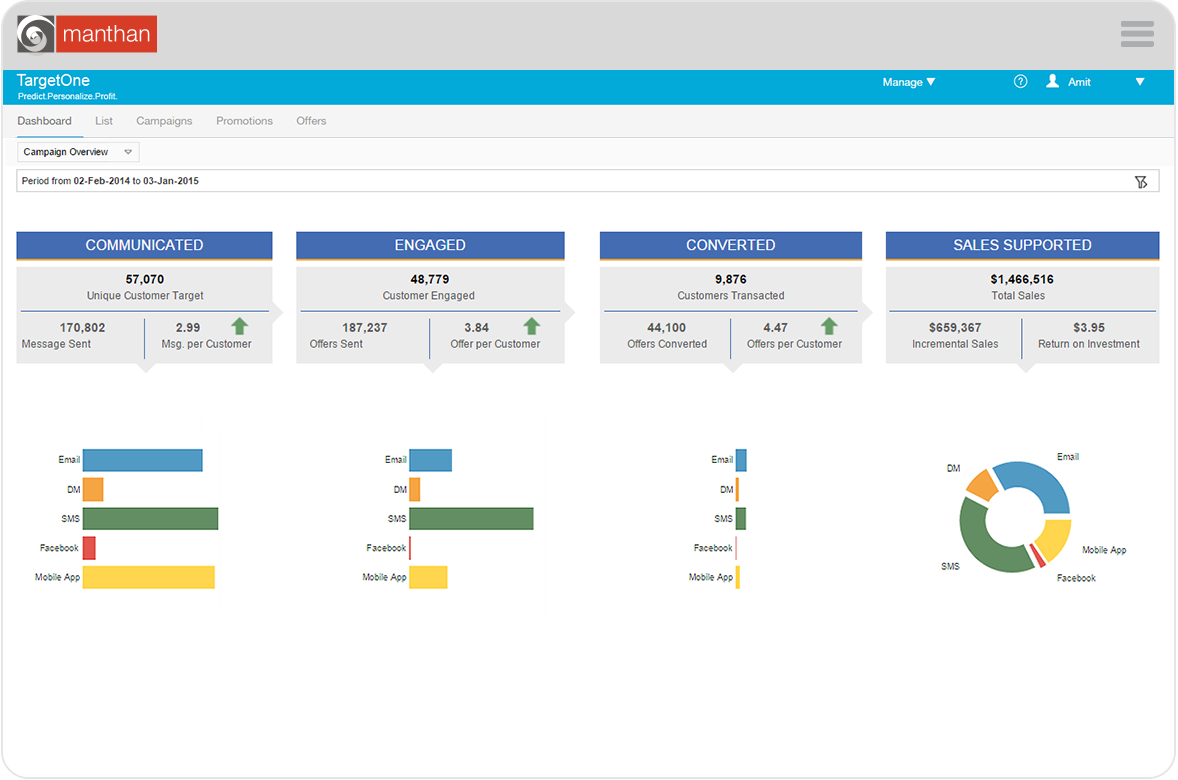Image resolution: width=1178 pixels, height=780 pixels.
Task: Click the SALES SUPPORTED header banner
Action: [1022, 245]
